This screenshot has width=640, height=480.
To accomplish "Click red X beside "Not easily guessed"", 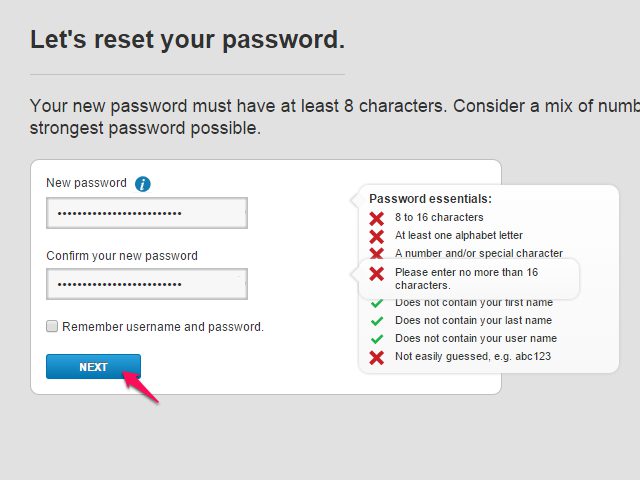I will [x=377, y=357].
